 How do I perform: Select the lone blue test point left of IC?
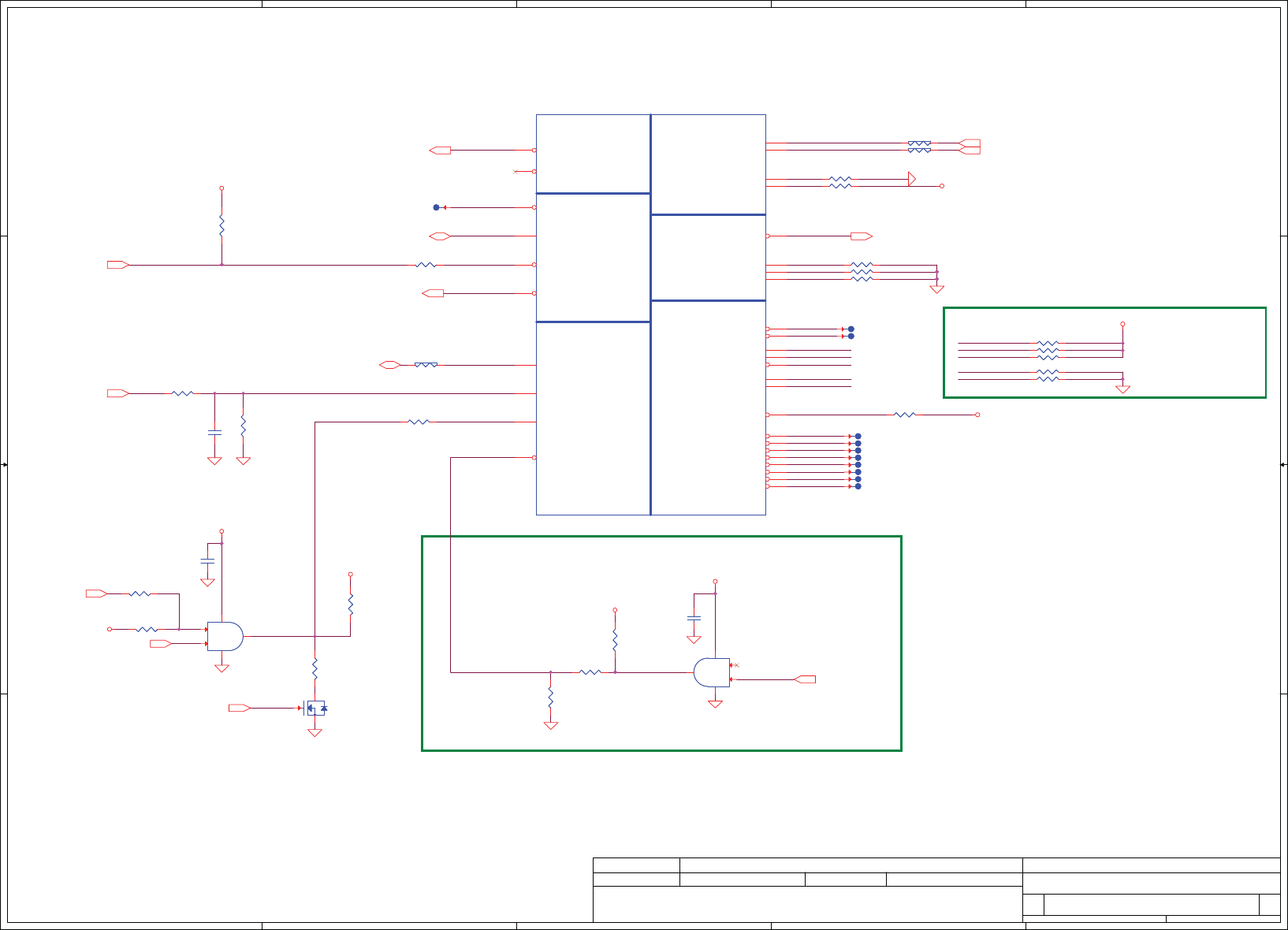click(x=436, y=207)
